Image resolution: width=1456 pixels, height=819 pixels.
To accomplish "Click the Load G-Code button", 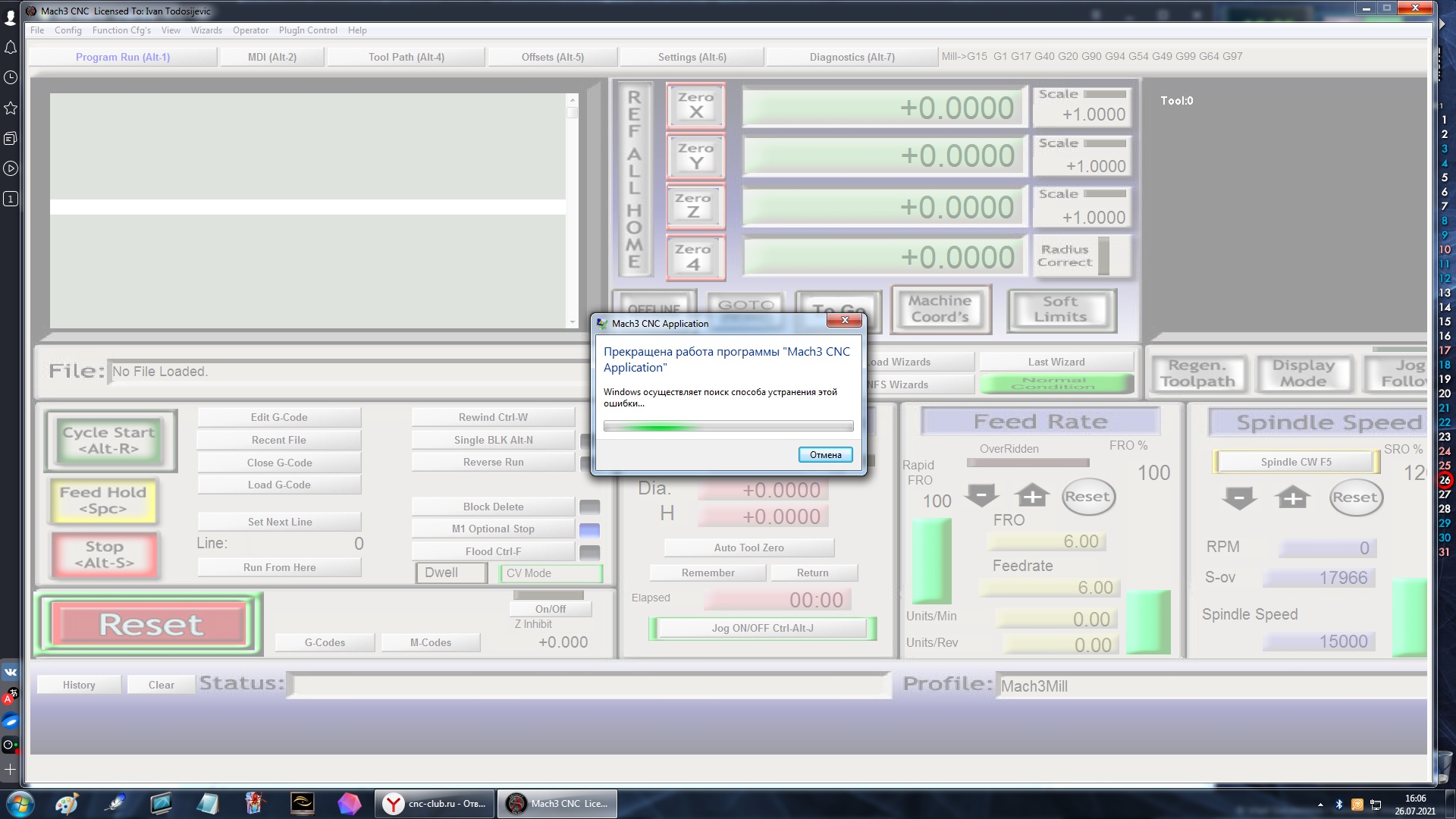I will click(279, 485).
